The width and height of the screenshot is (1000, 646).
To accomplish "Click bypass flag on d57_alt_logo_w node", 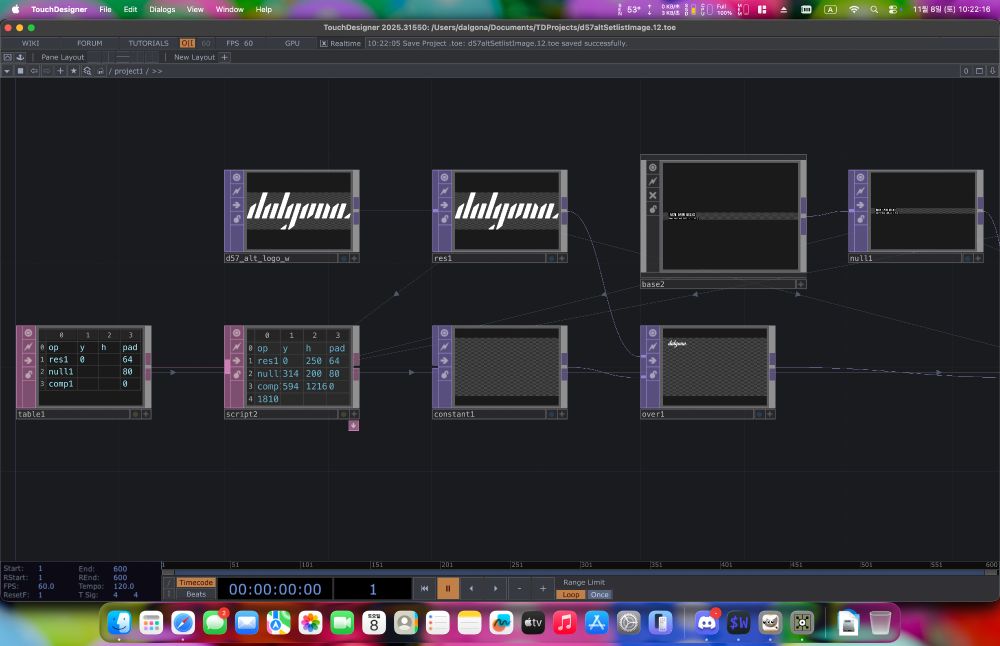I will tap(237, 205).
